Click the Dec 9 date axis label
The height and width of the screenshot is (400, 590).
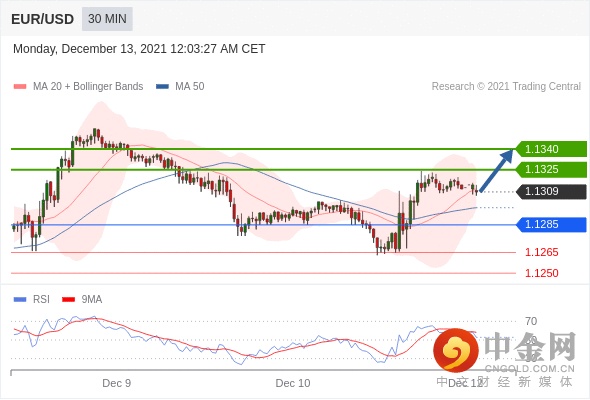click(x=117, y=383)
